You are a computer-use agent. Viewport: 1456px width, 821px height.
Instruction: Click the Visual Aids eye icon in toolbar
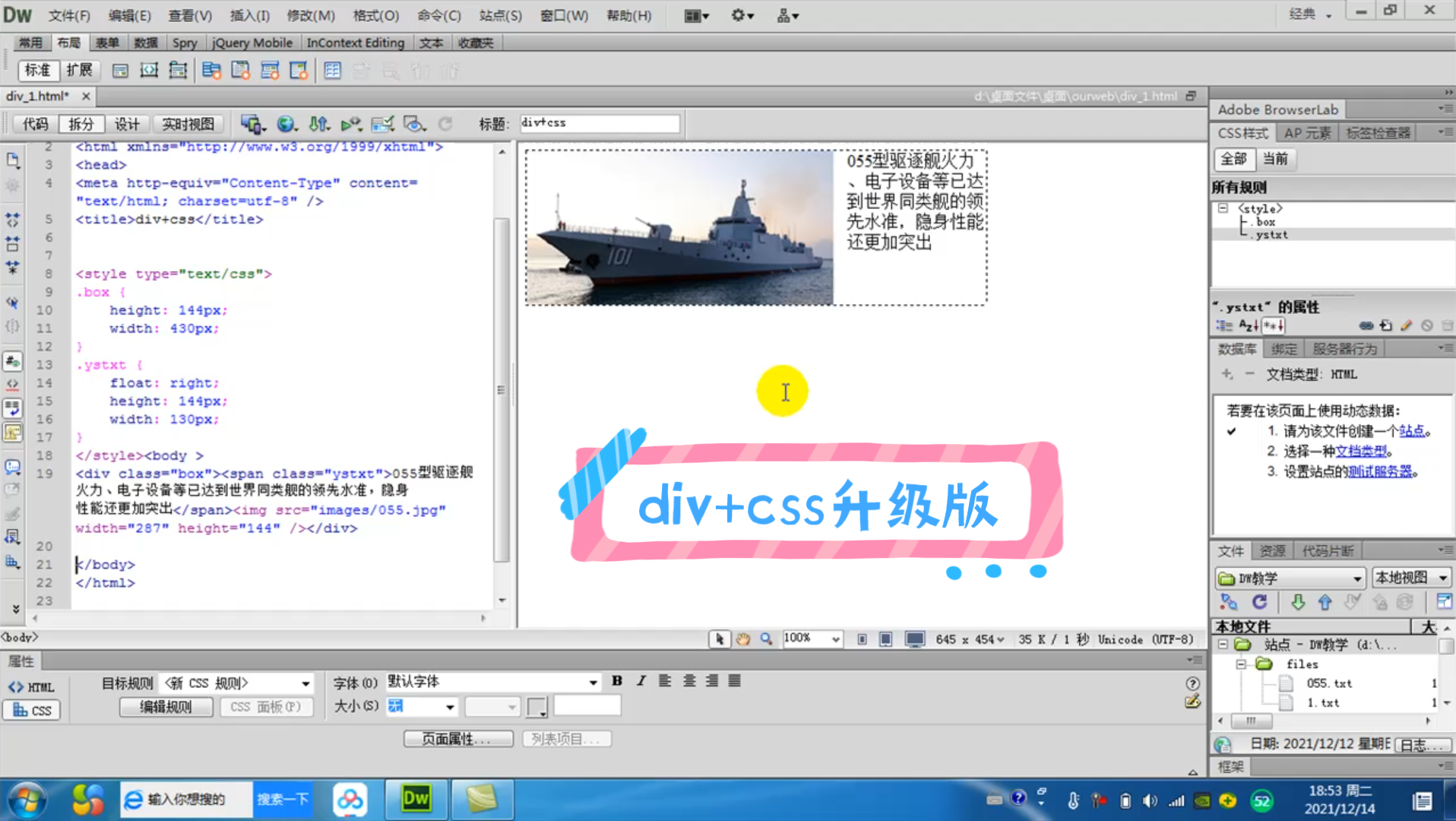coord(414,124)
